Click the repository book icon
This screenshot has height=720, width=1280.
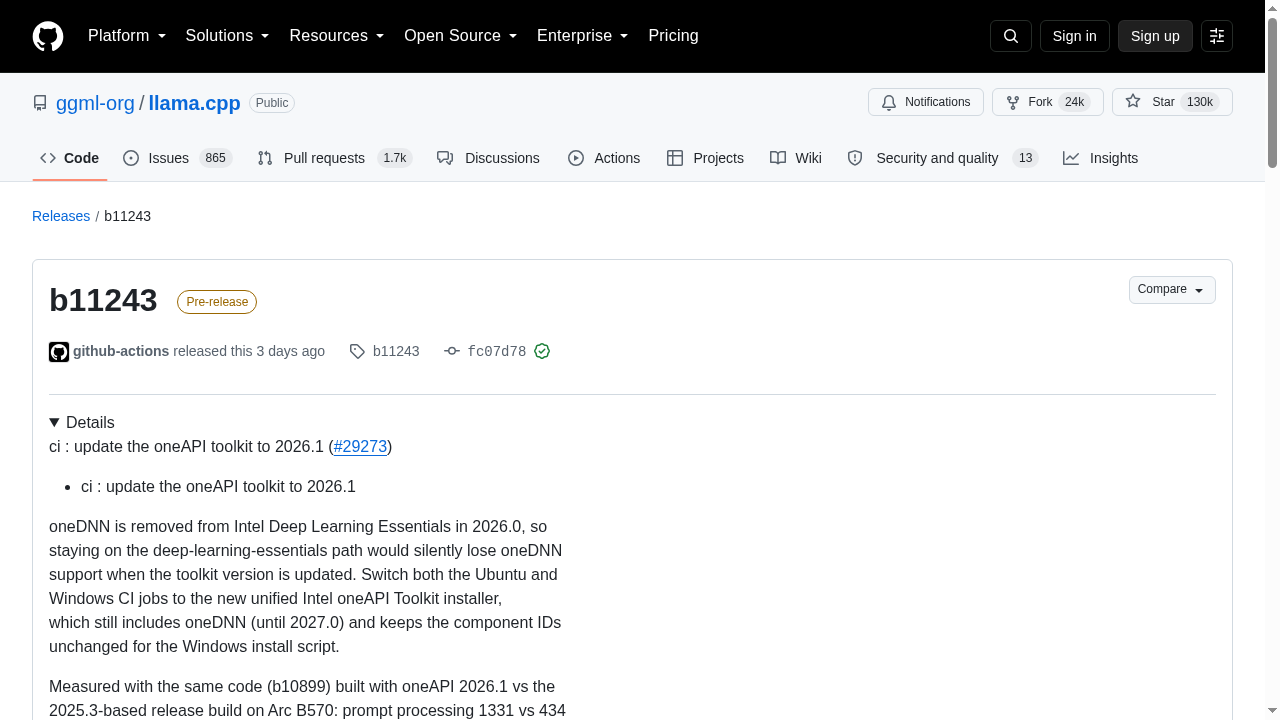tap(40, 103)
